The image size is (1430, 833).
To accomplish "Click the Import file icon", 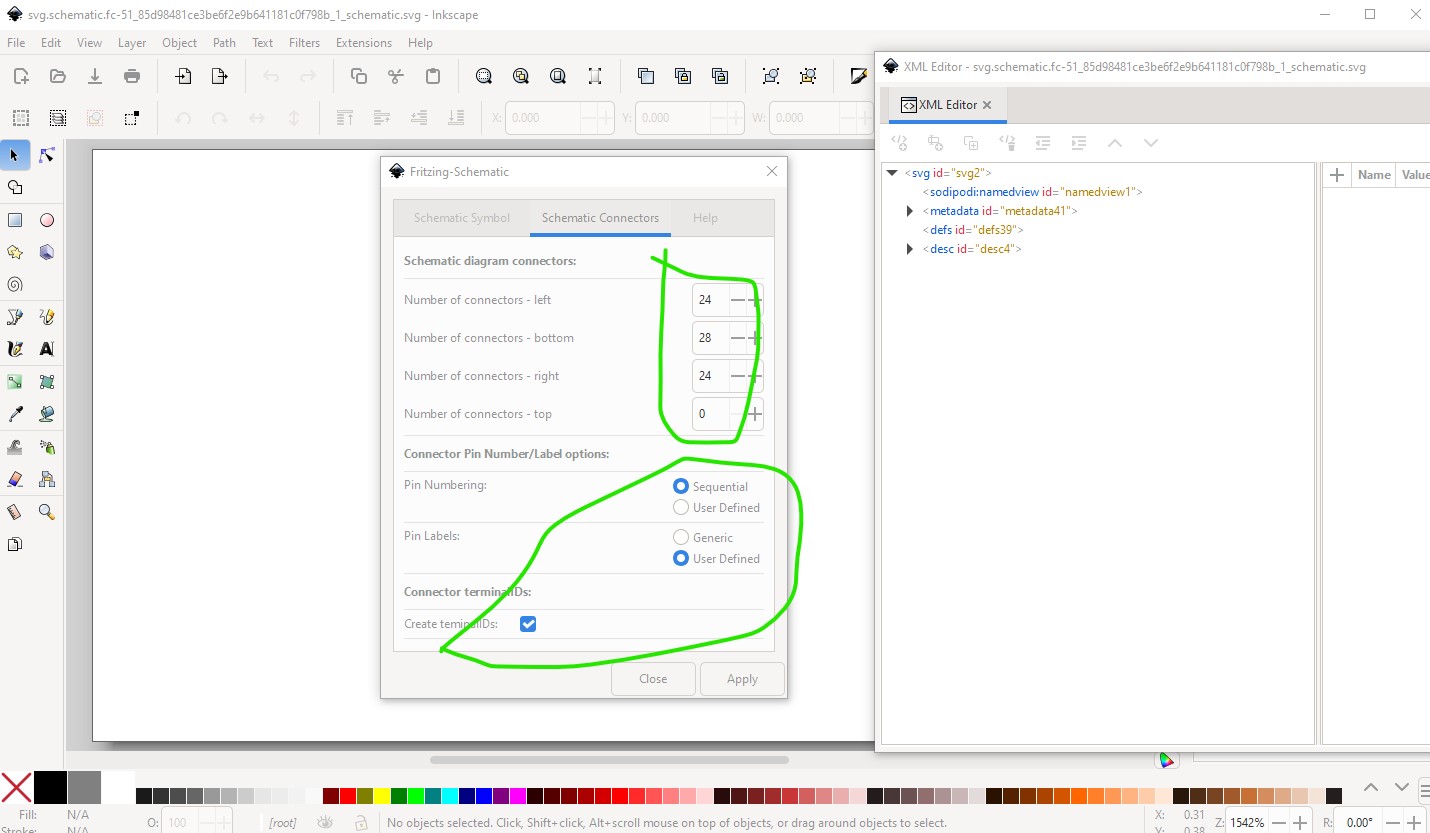I will [183, 76].
